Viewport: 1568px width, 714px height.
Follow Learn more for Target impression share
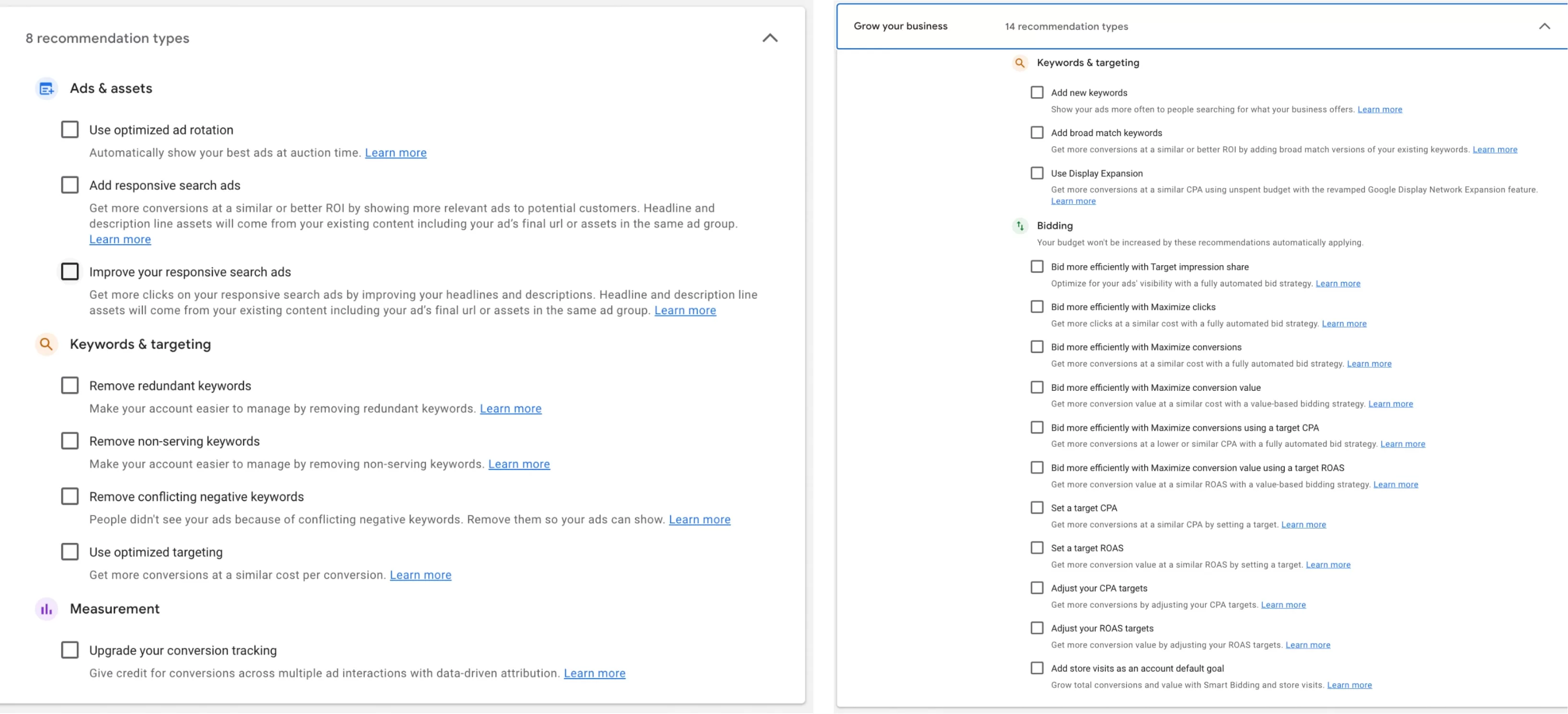coord(1337,284)
